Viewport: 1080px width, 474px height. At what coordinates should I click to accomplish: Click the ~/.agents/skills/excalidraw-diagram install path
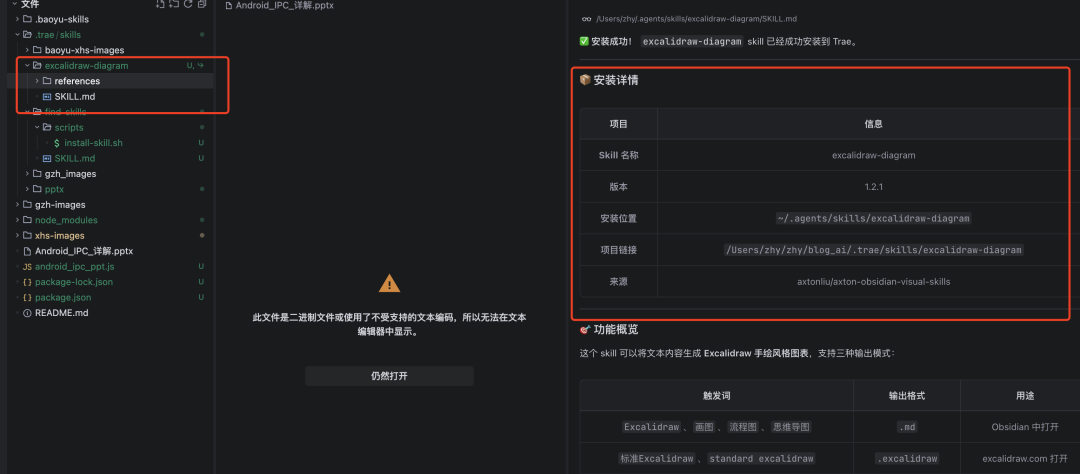click(x=873, y=218)
